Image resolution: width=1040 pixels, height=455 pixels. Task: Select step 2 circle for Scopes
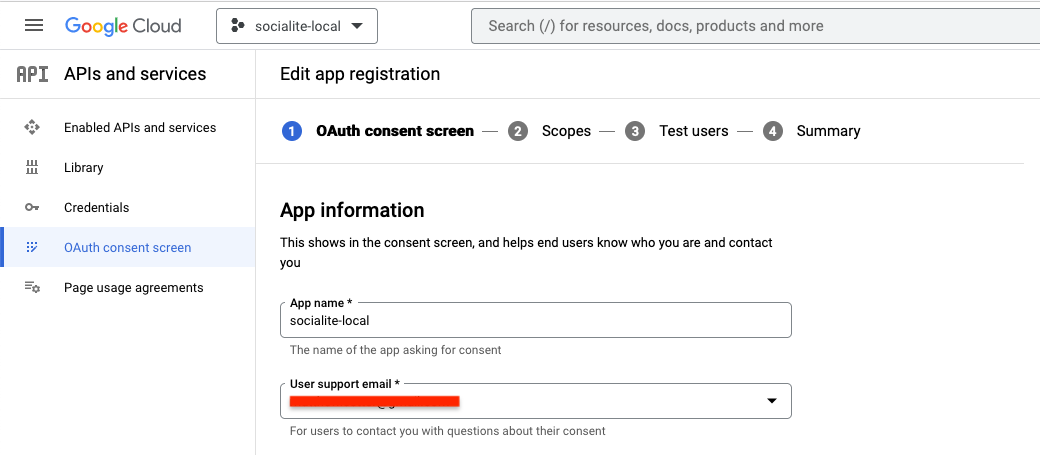518,131
